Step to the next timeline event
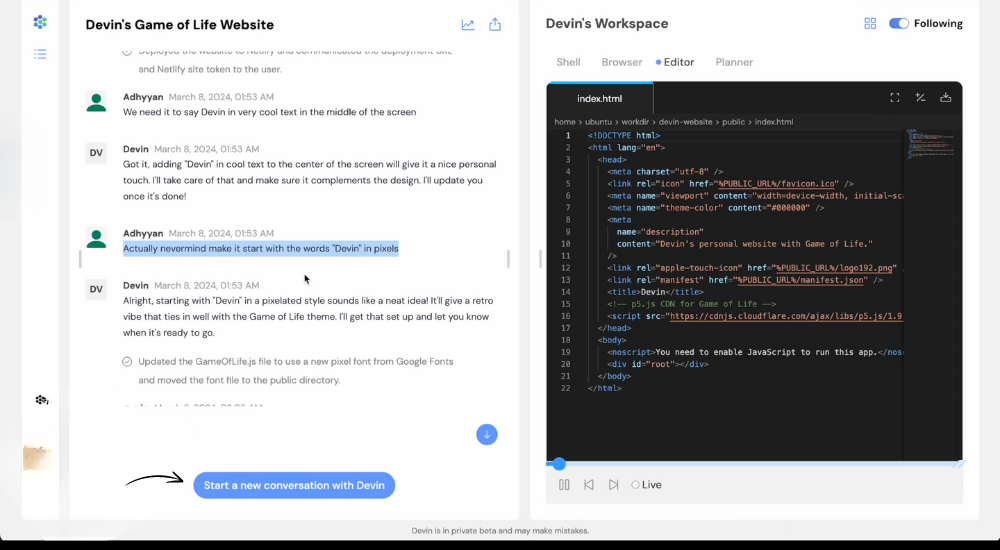This screenshot has width=1000, height=550. [614, 485]
